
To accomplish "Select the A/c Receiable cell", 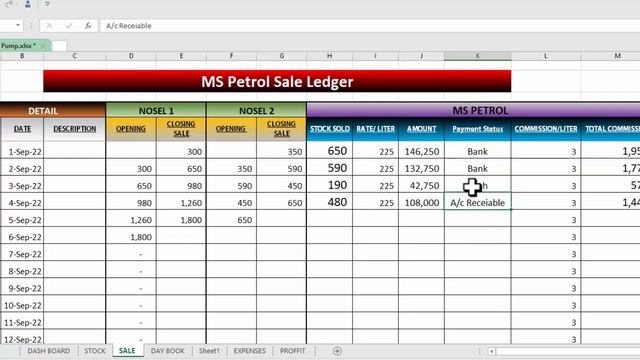I will point(478,202).
